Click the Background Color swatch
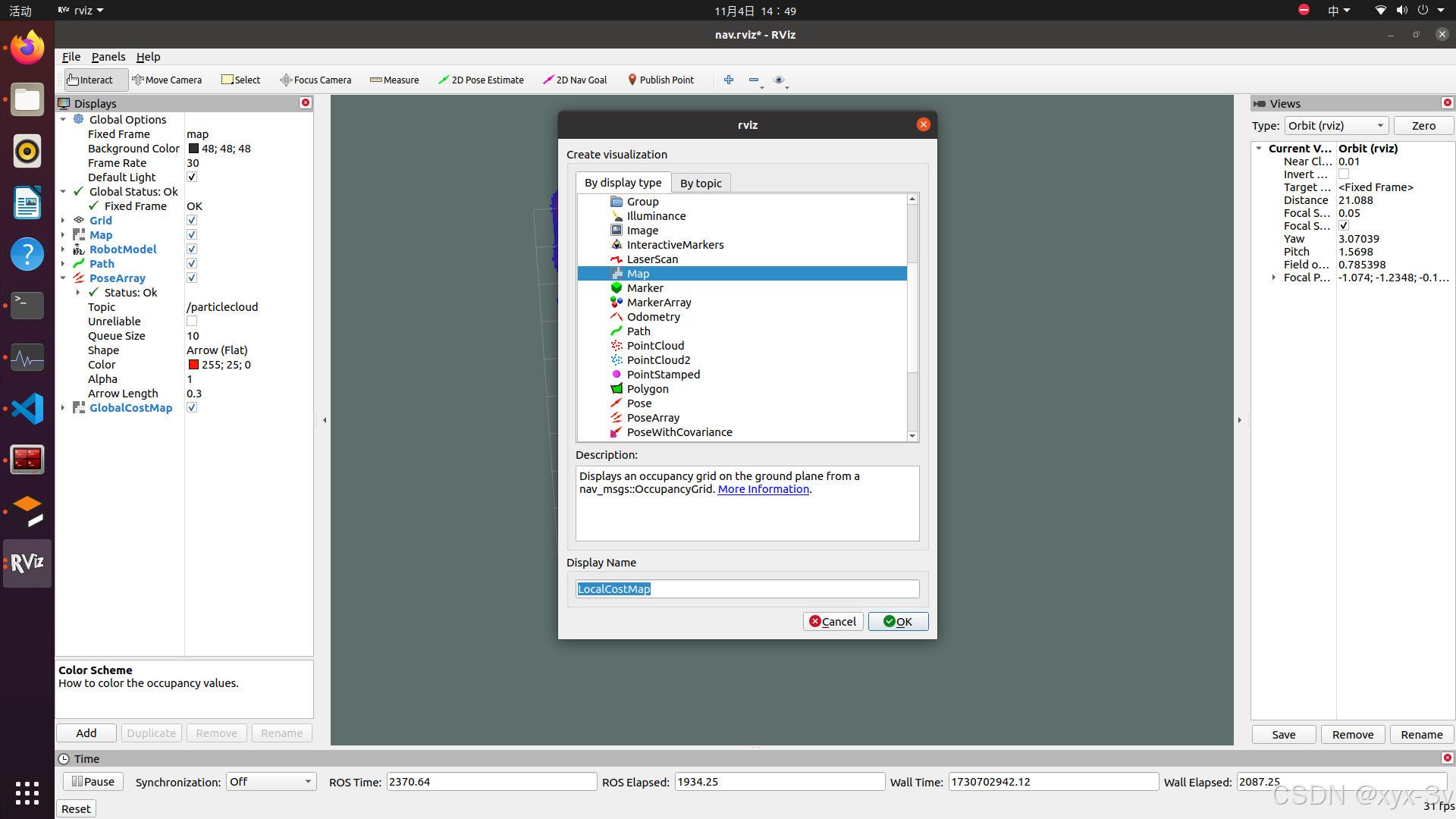Screen dimensions: 1456x819 (x=193, y=149)
